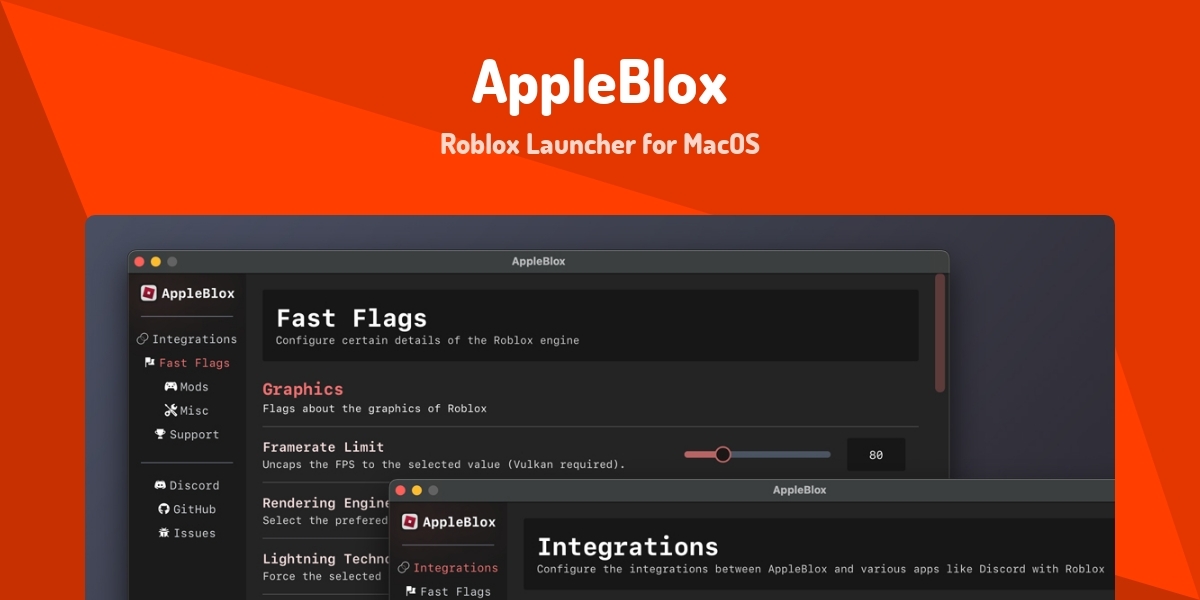
Task: Click the AppleBlox name in the back window sidebar
Action: point(198,293)
